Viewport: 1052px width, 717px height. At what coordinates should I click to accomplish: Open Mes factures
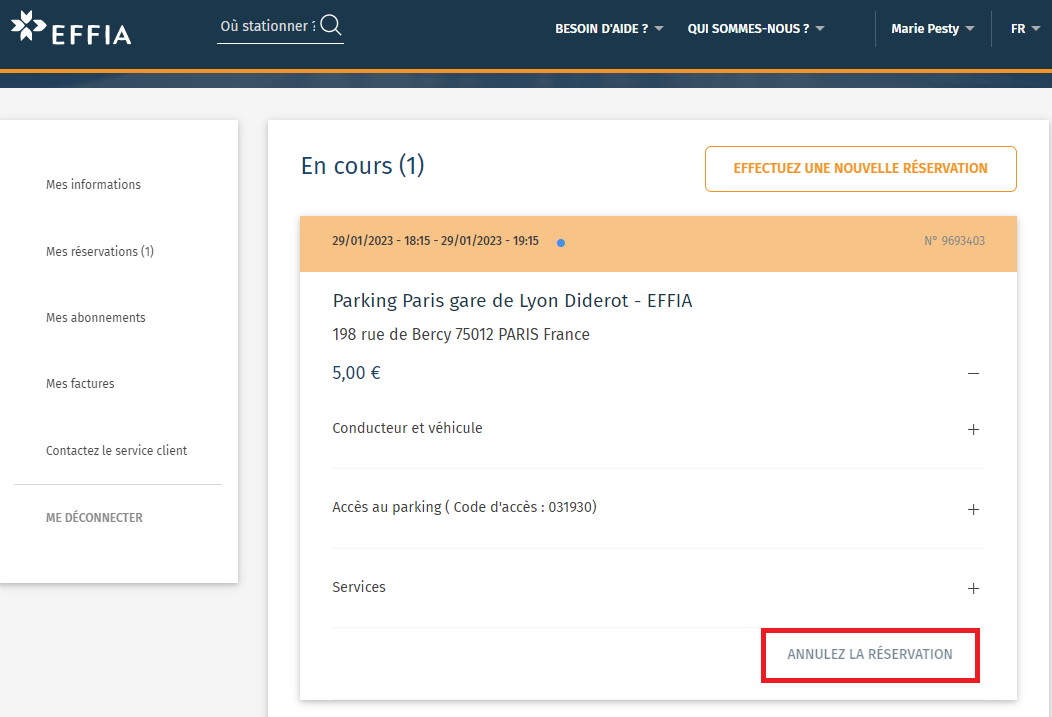[80, 384]
